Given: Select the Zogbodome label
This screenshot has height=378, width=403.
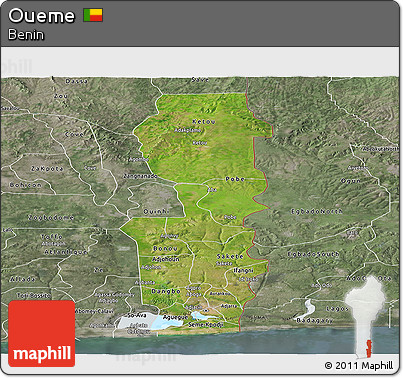Looking at the screenshot, I should [51, 218].
